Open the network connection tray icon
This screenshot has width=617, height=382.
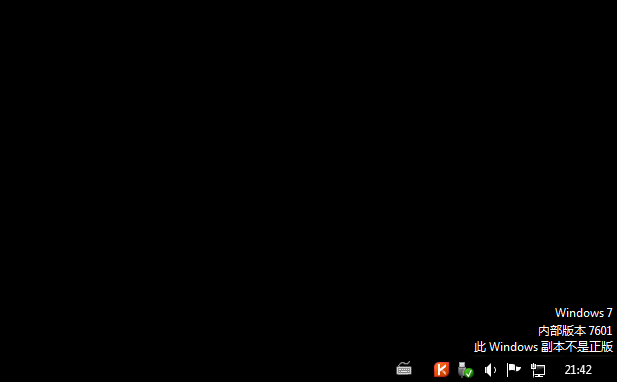pos(538,370)
